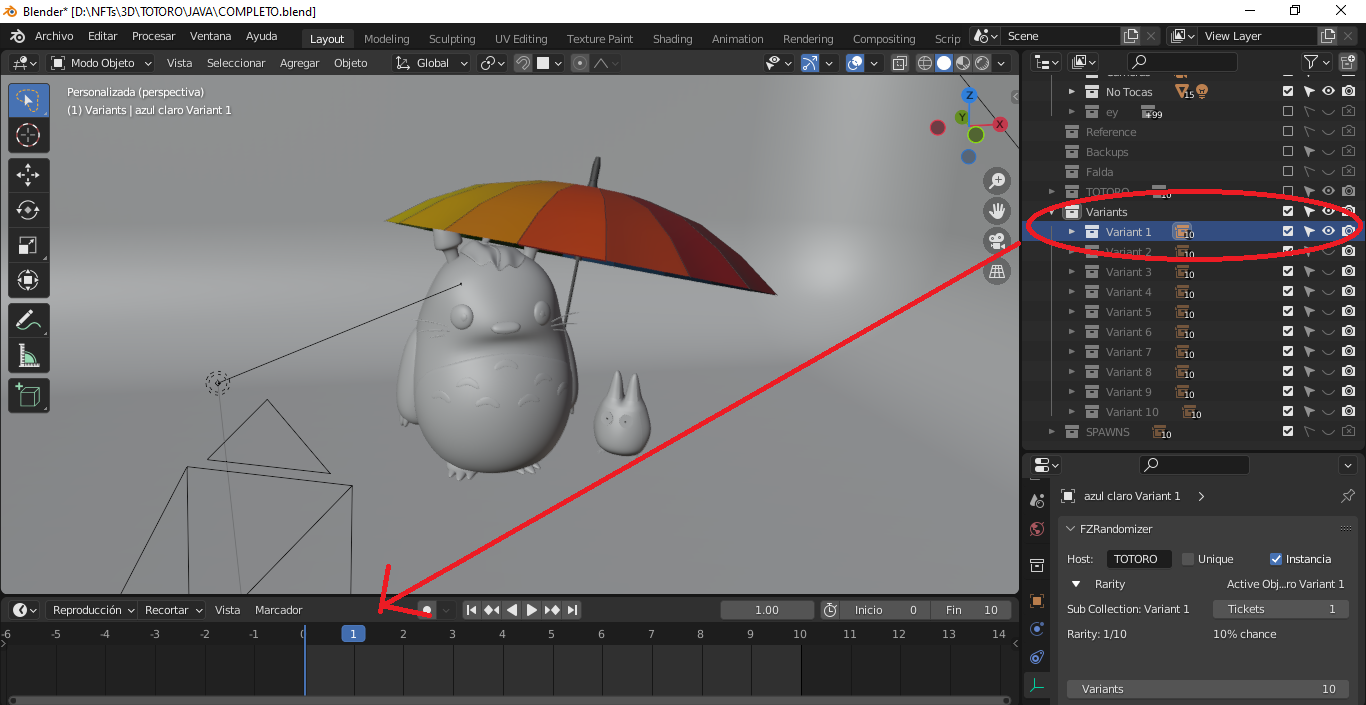The image size is (1366, 705).
Task: Click the Fin end frame field
Action: click(x=970, y=610)
